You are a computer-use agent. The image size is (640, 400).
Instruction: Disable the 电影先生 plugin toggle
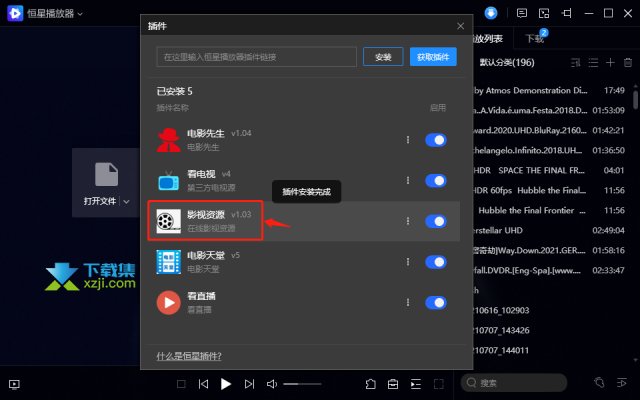coord(436,140)
